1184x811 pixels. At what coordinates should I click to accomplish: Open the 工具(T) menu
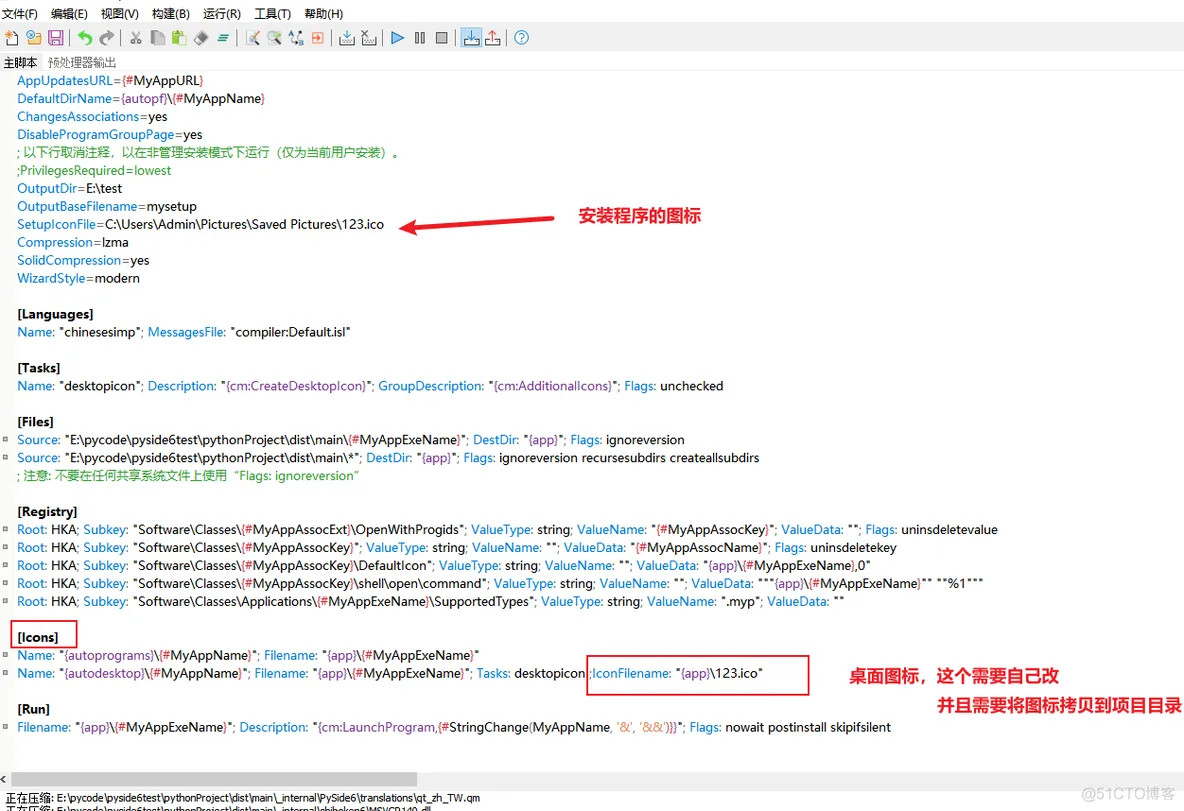pos(272,14)
